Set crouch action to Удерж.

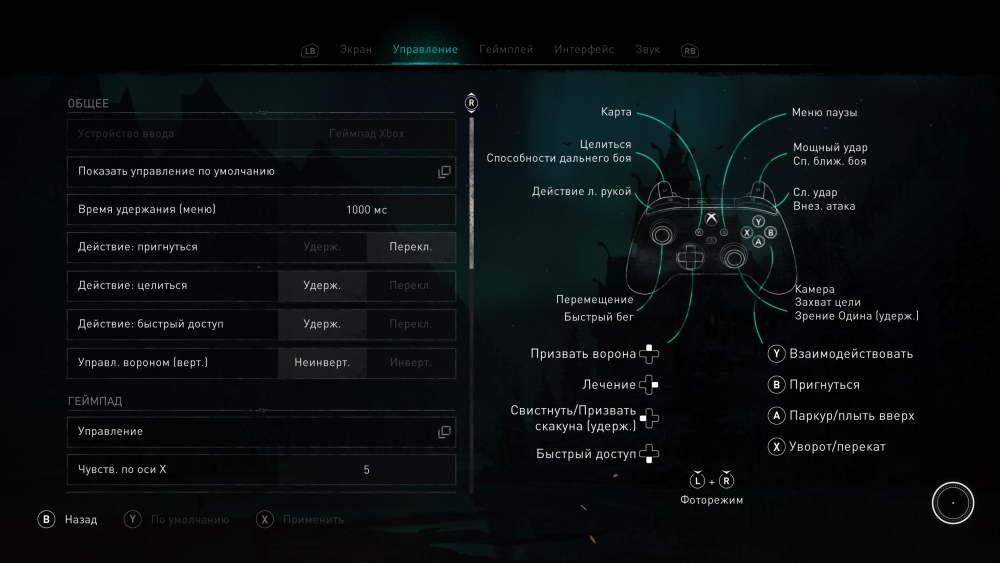(x=322, y=247)
